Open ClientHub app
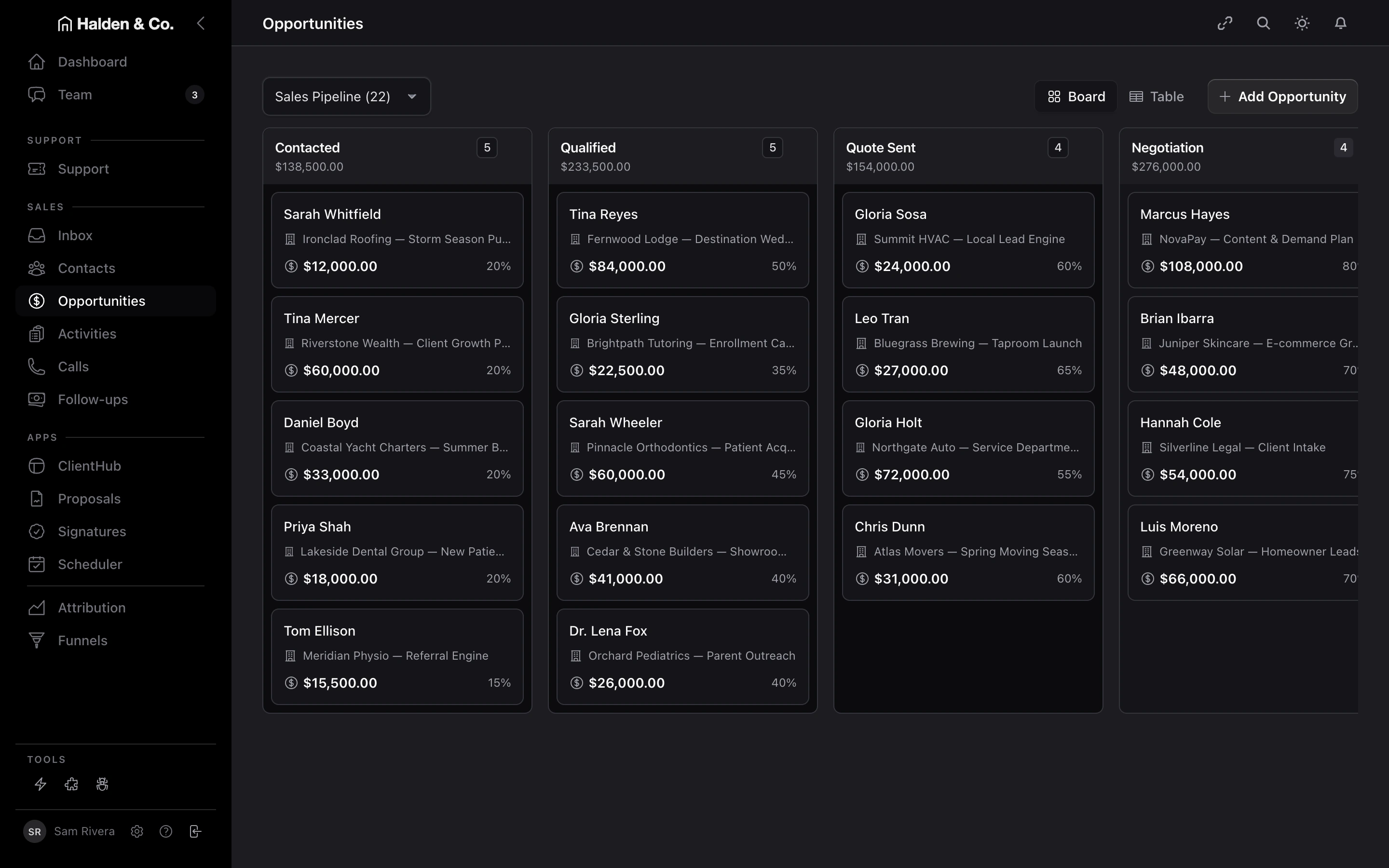Image resolution: width=1389 pixels, height=868 pixels. pyautogui.click(x=116, y=466)
